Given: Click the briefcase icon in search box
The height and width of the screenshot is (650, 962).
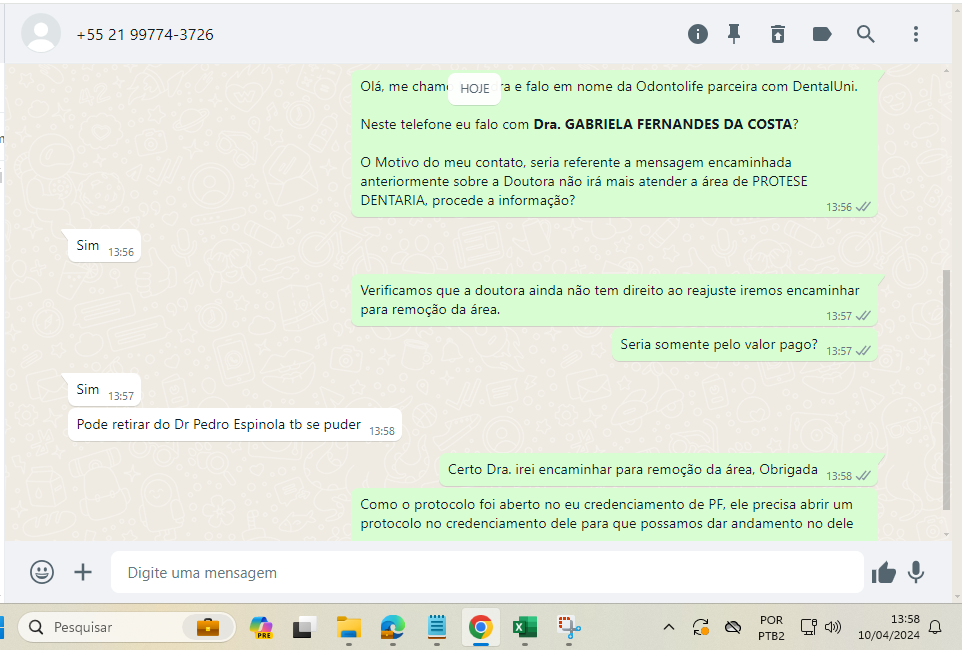Looking at the screenshot, I should coord(207,627).
